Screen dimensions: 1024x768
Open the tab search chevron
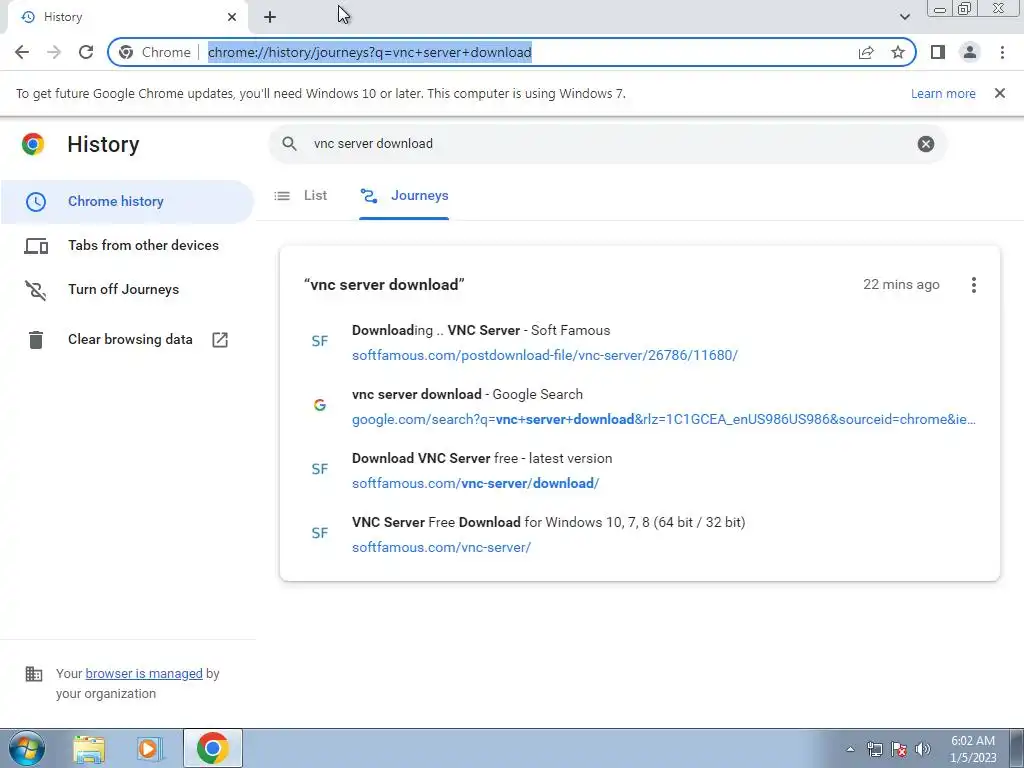click(904, 17)
